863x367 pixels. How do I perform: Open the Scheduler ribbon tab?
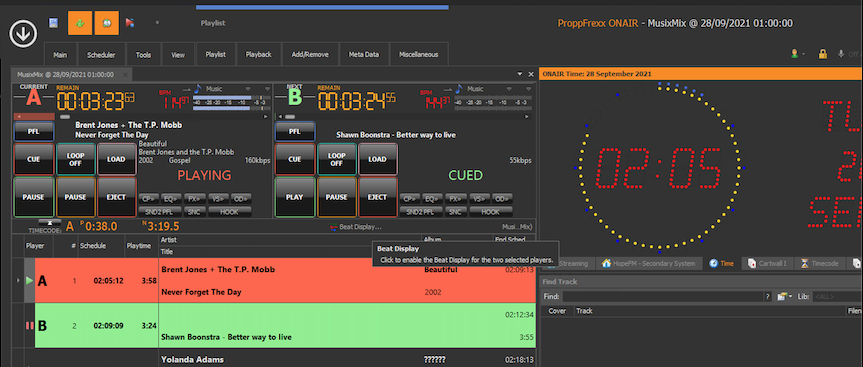pyautogui.click(x=101, y=54)
